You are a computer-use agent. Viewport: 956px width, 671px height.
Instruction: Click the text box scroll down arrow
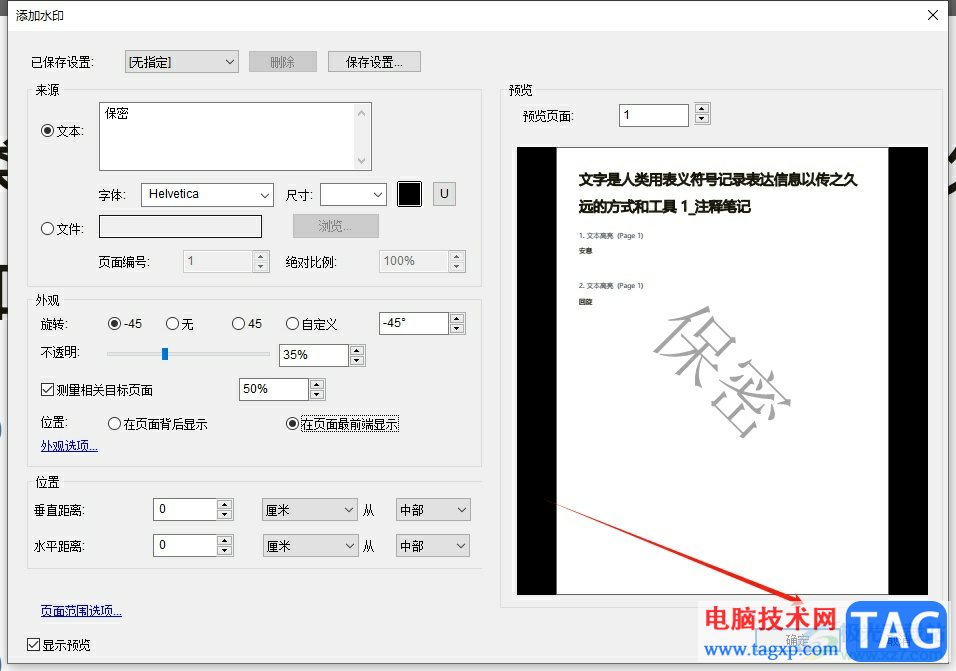click(x=362, y=161)
